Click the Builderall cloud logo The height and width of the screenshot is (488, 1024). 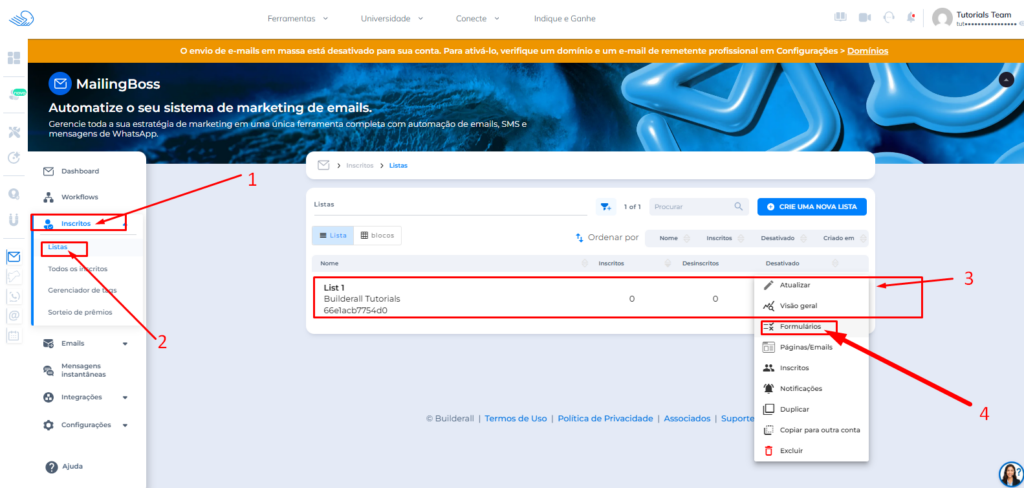(19, 18)
